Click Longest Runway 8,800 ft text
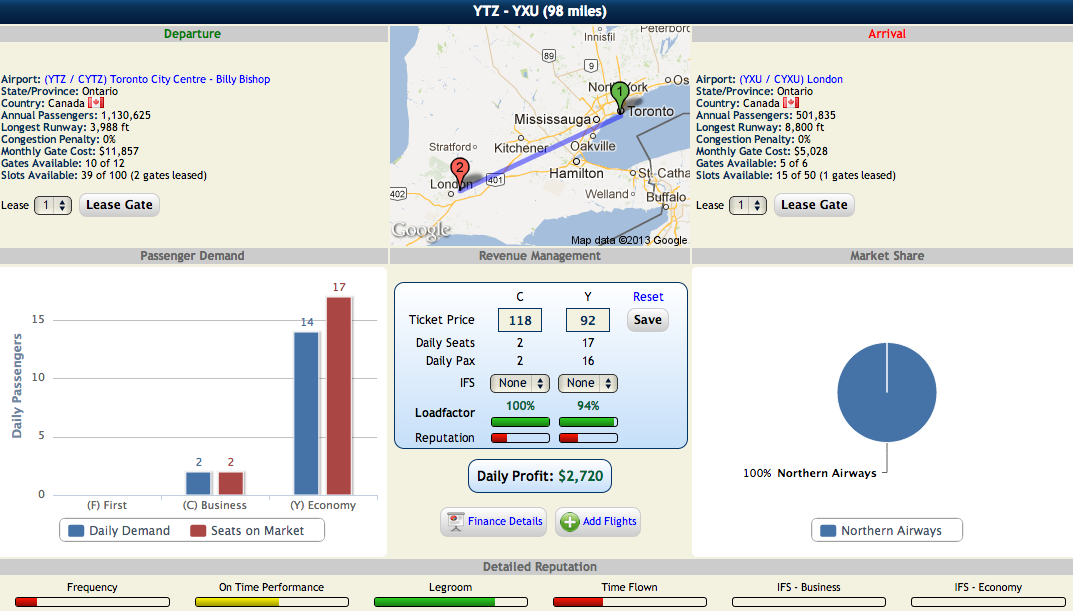 [x=760, y=127]
